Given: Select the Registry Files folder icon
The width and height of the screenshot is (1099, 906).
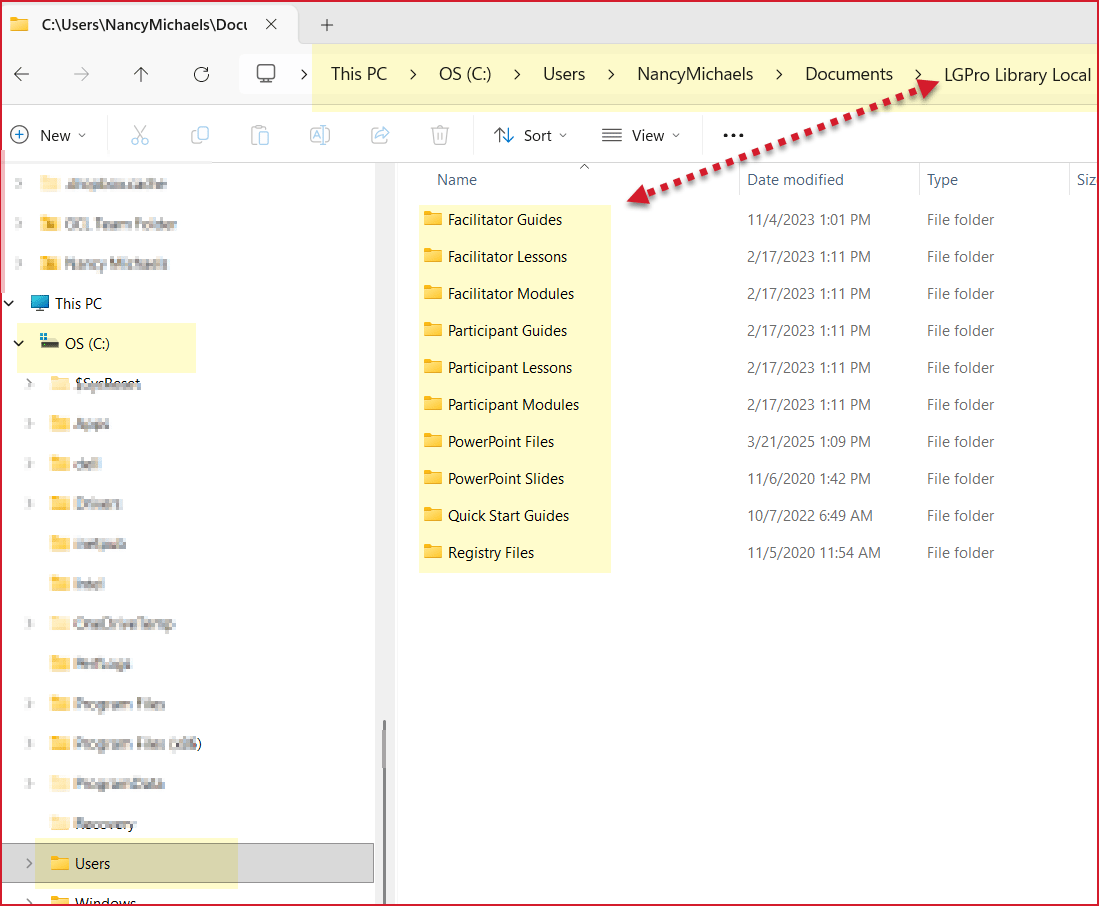Looking at the screenshot, I should click(433, 553).
